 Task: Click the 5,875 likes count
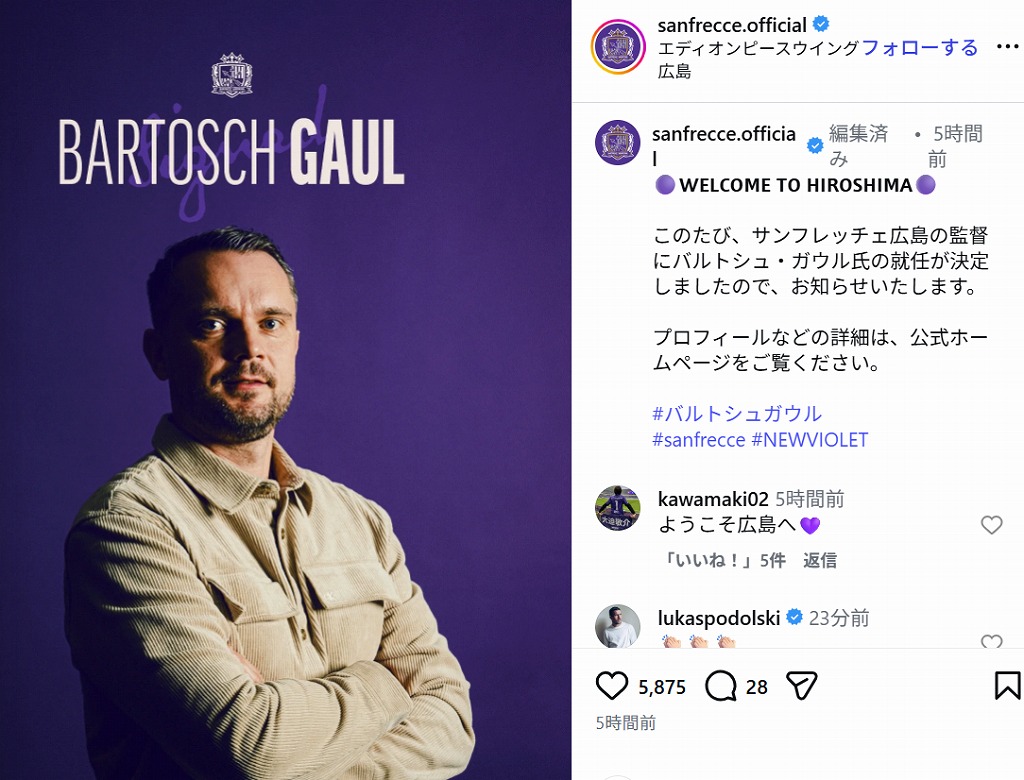(x=662, y=687)
